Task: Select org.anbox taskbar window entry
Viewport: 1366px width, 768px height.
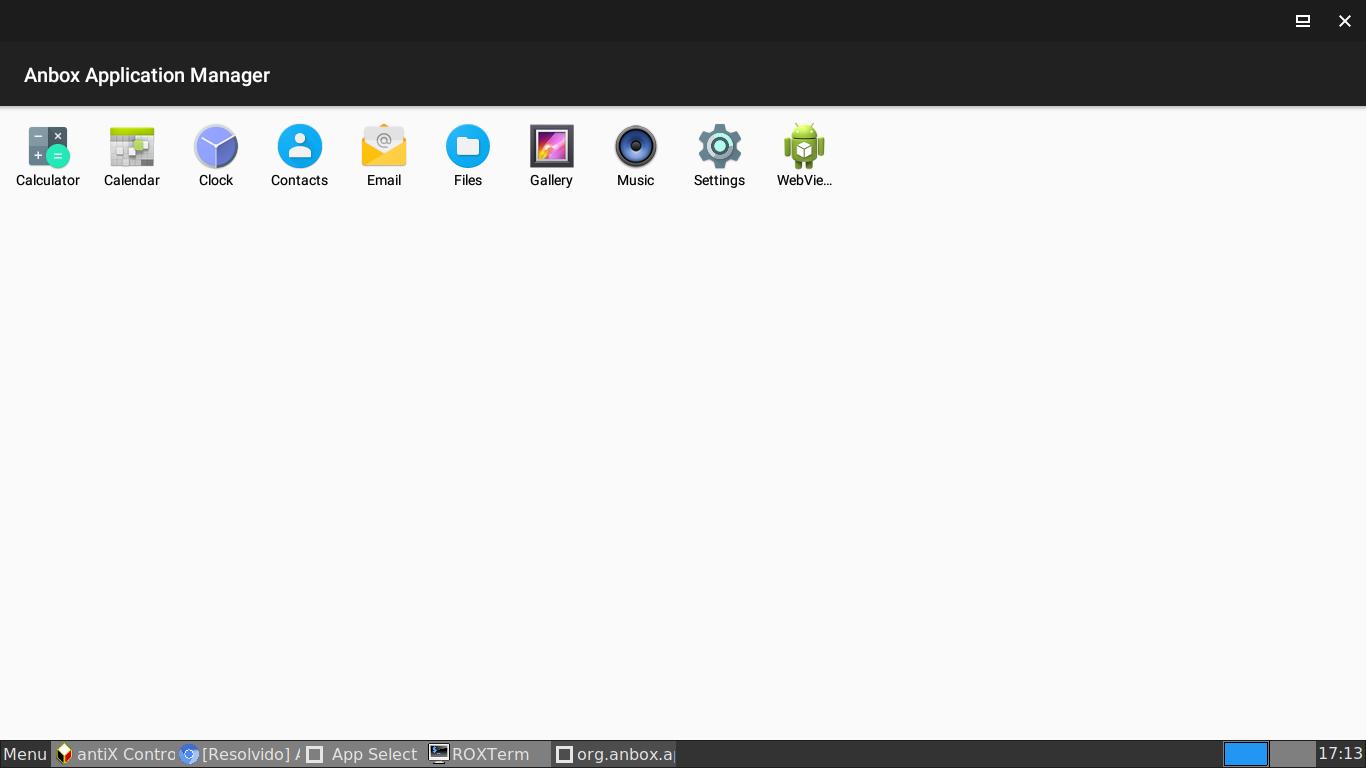Action: click(614, 754)
